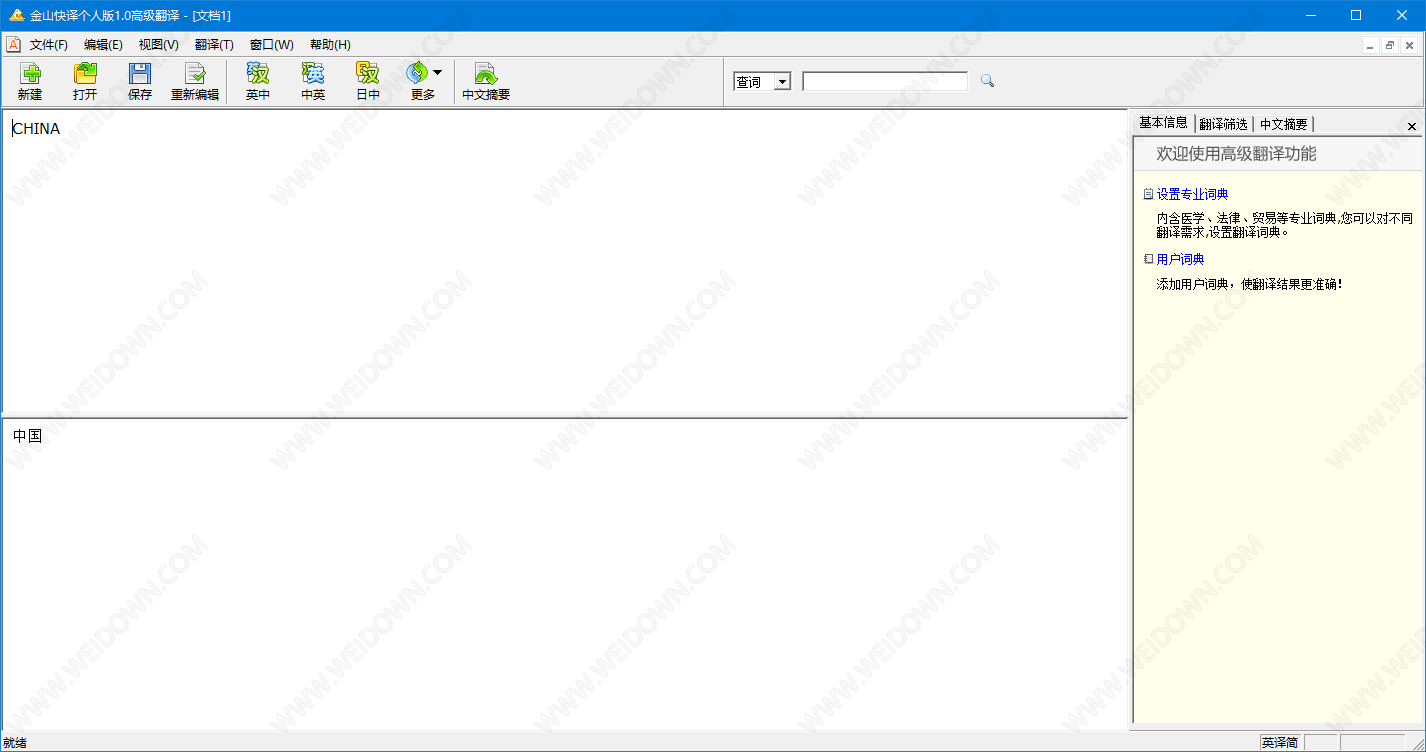Viewport: 1426px width, 752px height.
Task: Switch to the 中文摘要 side panel tab
Action: [x=1283, y=124]
